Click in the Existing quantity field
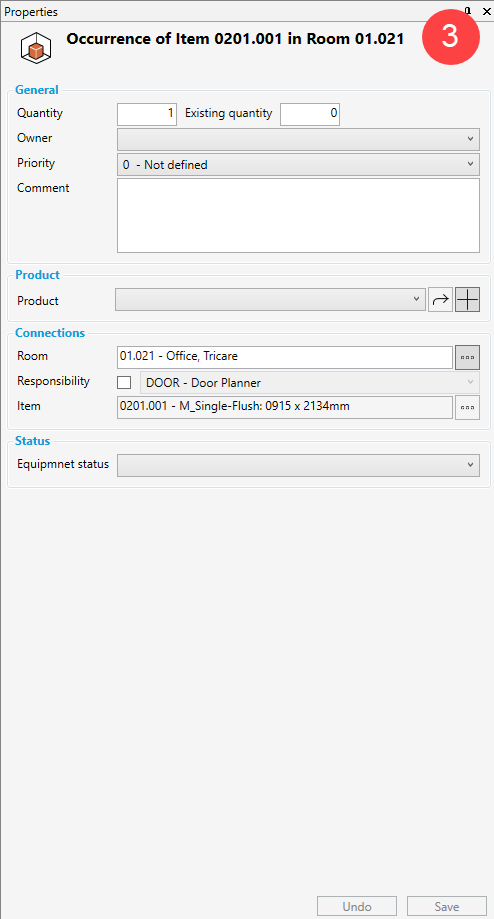Viewport: 494px width, 919px height. click(x=310, y=114)
